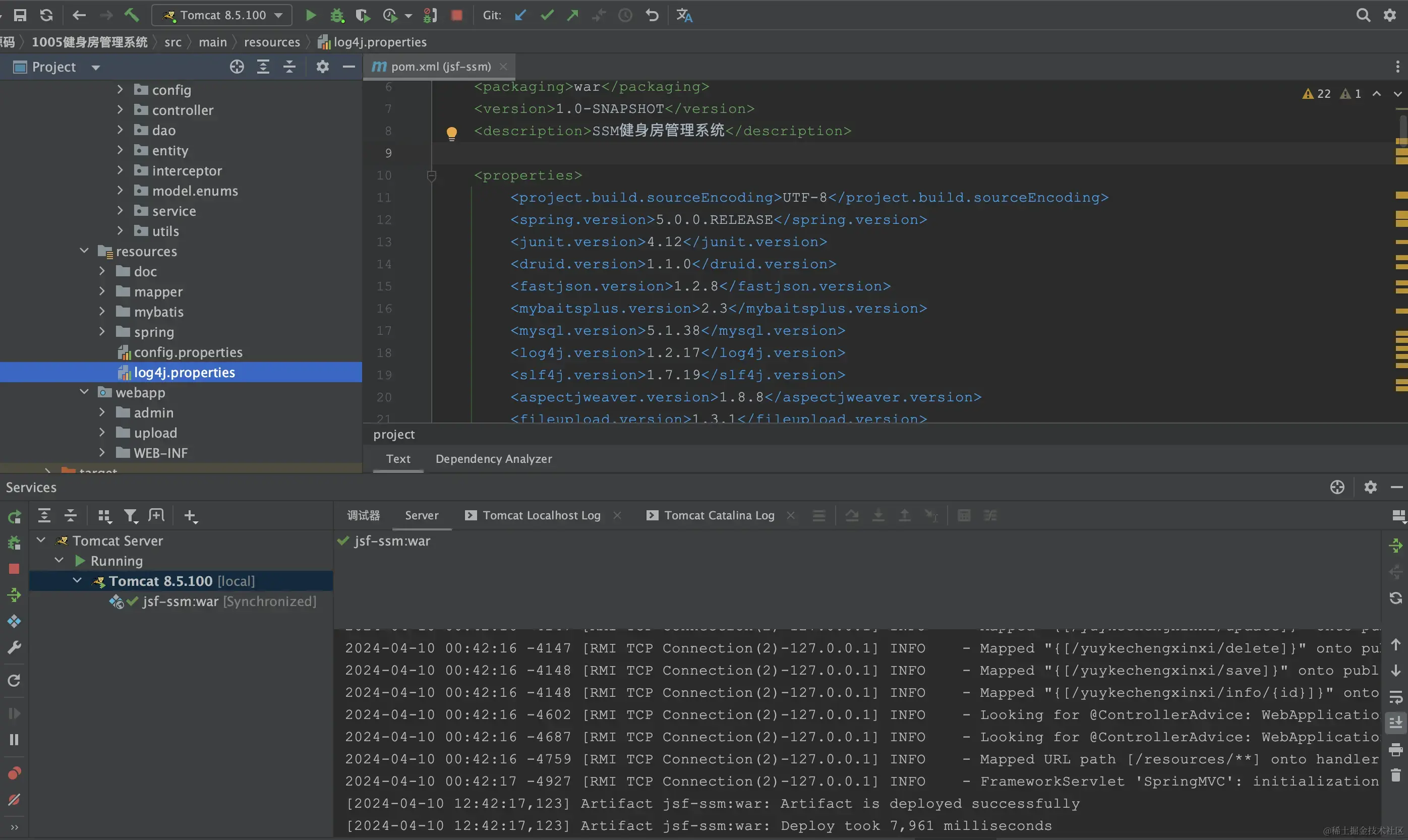The image size is (1408, 840).
Task: Stop Tomcat with Services red square
Action: pyautogui.click(x=14, y=569)
